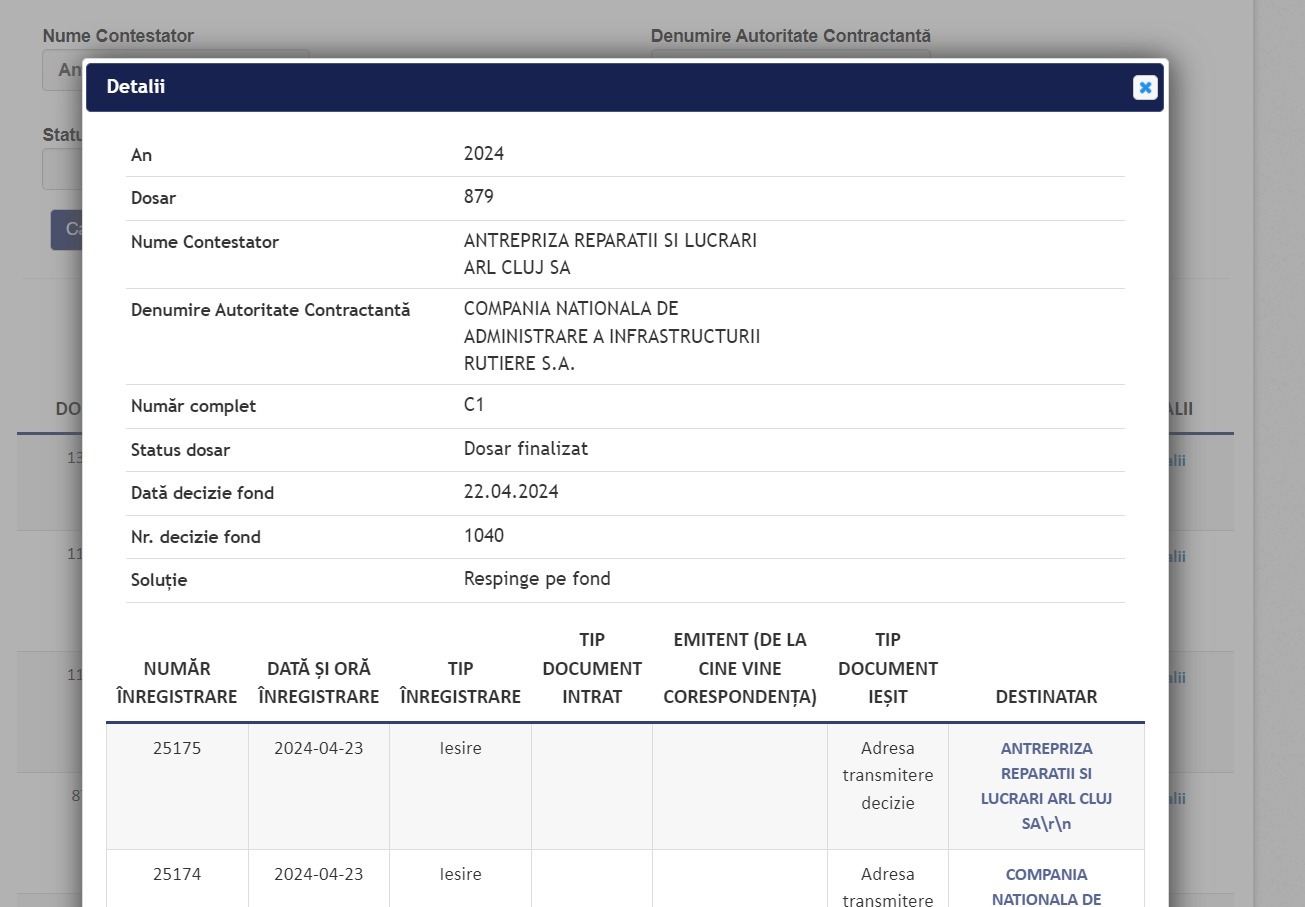Image resolution: width=1305 pixels, height=907 pixels.
Task: Click the Status dosar label
Action: click(x=180, y=450)
